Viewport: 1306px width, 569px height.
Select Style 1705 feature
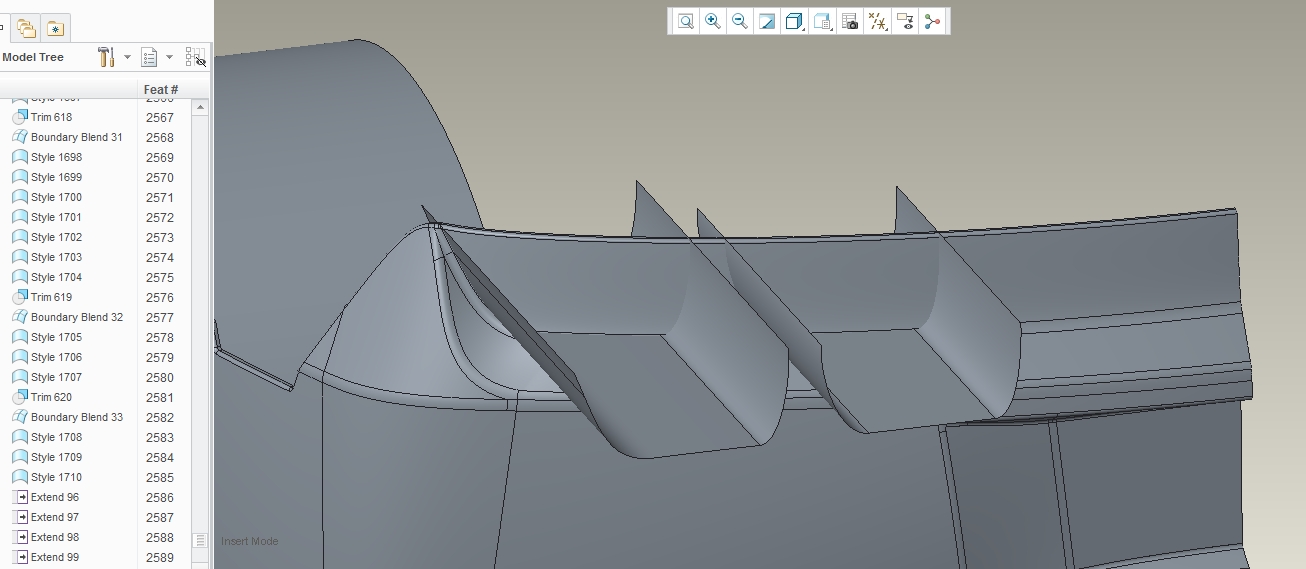click(x=56, y=337)
